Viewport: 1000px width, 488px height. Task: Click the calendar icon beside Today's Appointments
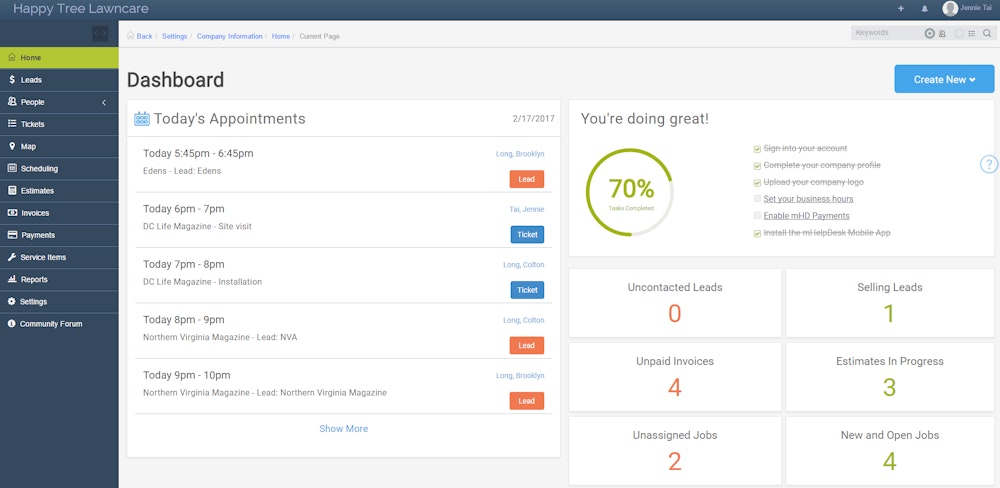[142, 119]
